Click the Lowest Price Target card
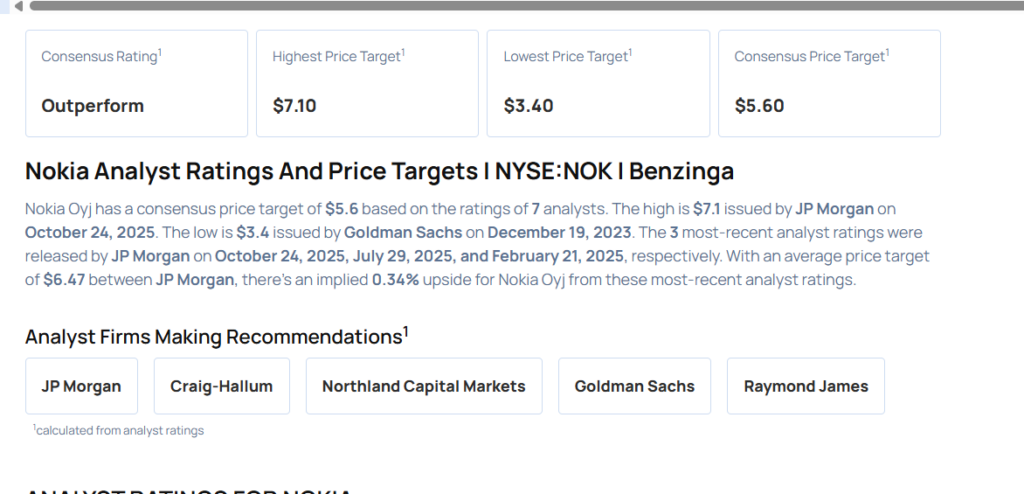 coord(598,83)
